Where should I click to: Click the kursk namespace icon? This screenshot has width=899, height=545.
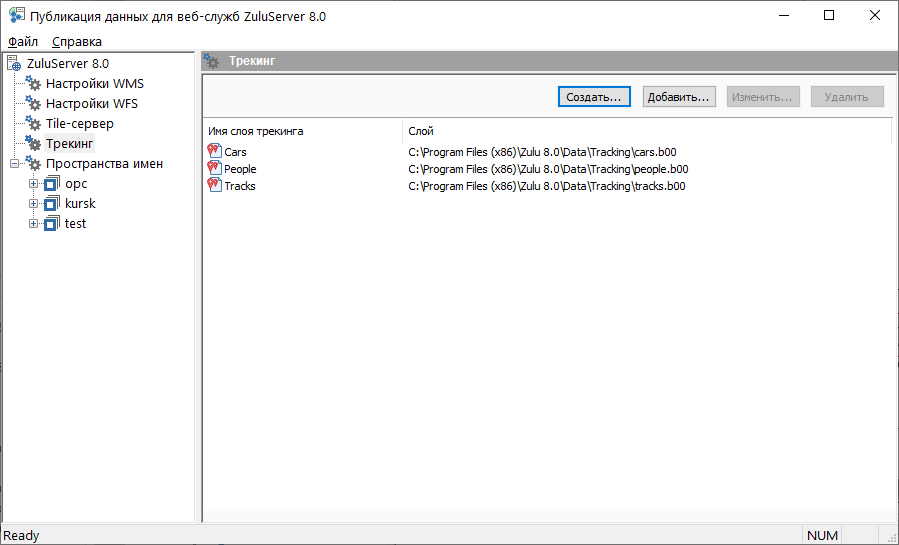pyautogui.click(x=53, y=204)
